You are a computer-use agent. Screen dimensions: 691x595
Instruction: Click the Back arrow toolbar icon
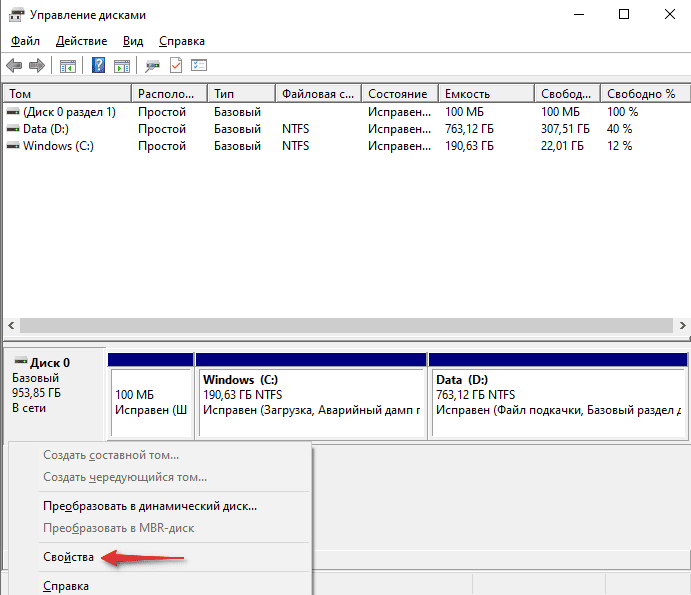[14, 66]
